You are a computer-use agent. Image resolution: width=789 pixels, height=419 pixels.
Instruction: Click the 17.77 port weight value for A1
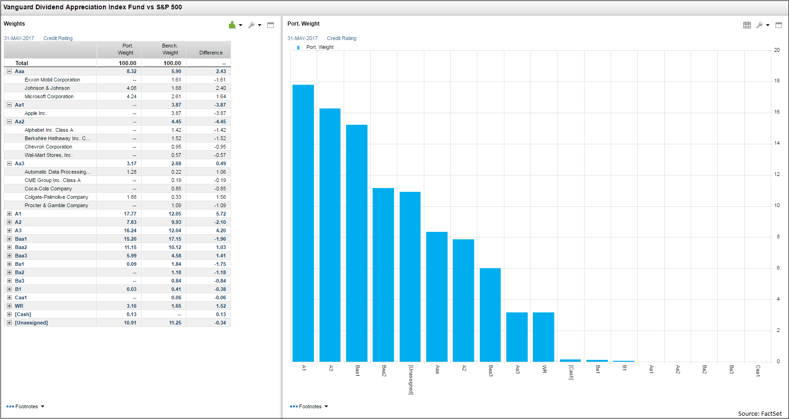[x=130, y=214]
